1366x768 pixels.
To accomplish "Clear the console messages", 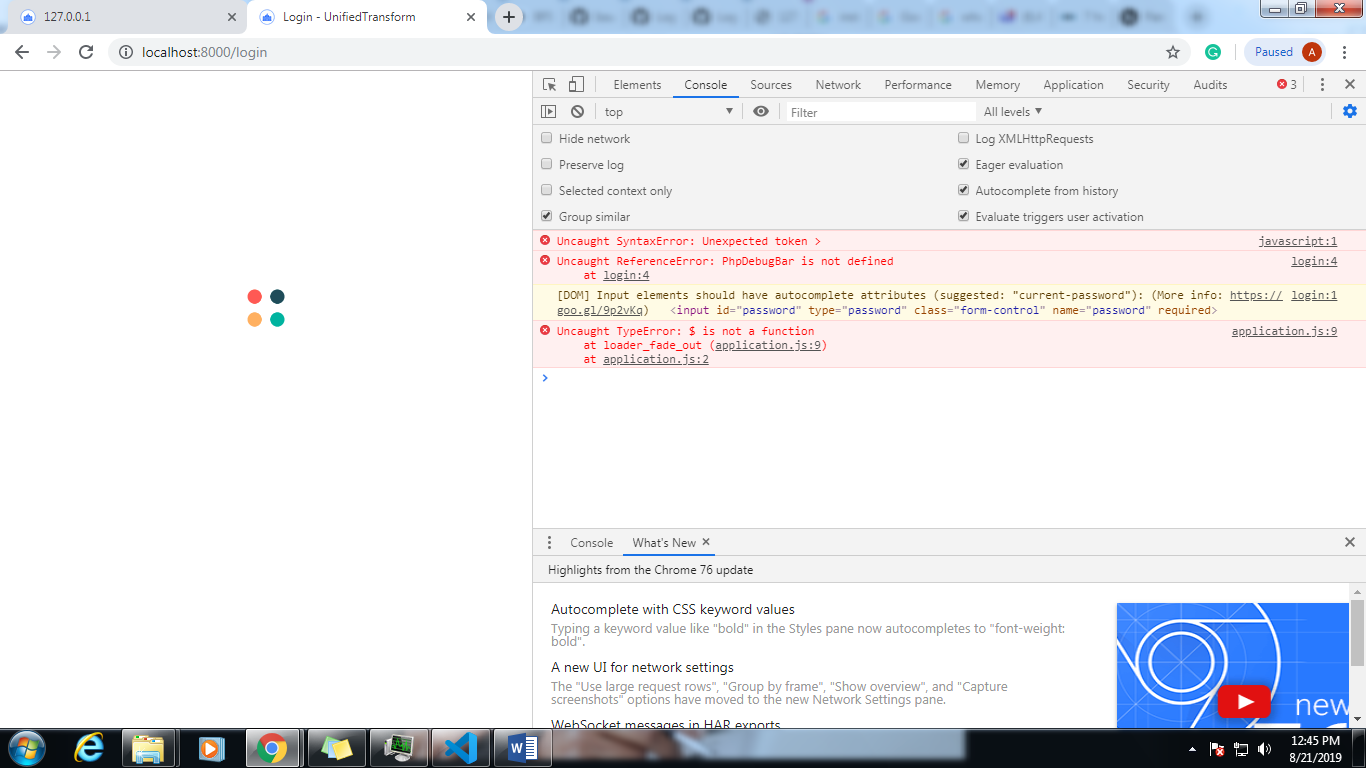I will pos(576,111).
